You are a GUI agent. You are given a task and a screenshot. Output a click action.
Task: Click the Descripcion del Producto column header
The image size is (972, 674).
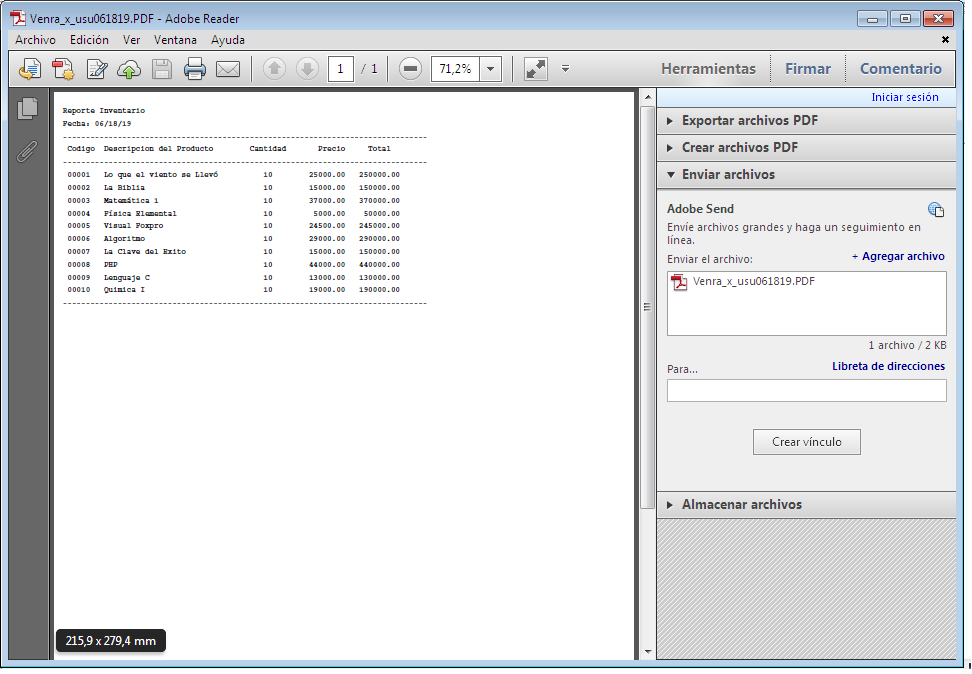158,149
